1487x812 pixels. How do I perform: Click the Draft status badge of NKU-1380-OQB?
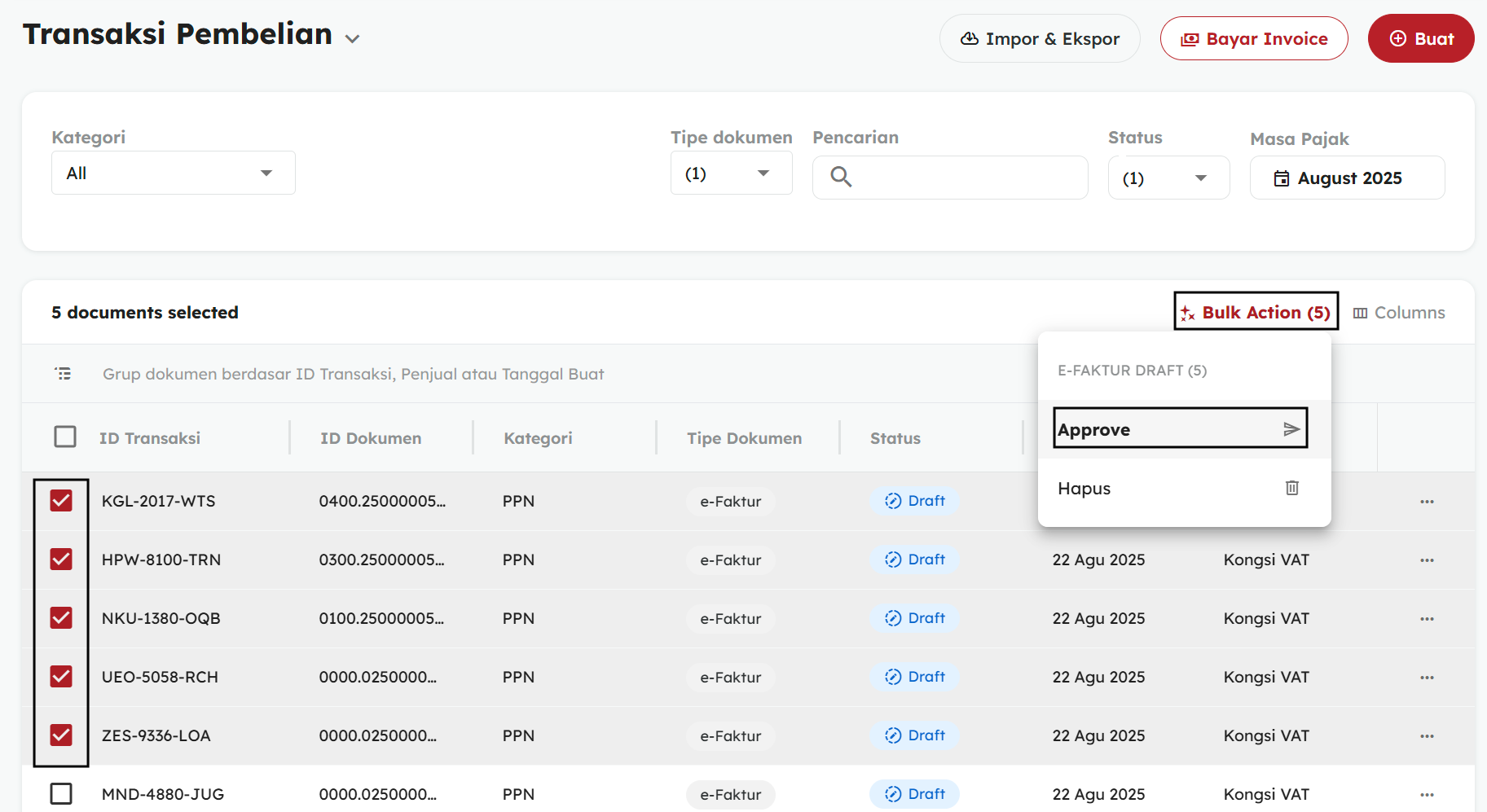click(x=915, y=618)
